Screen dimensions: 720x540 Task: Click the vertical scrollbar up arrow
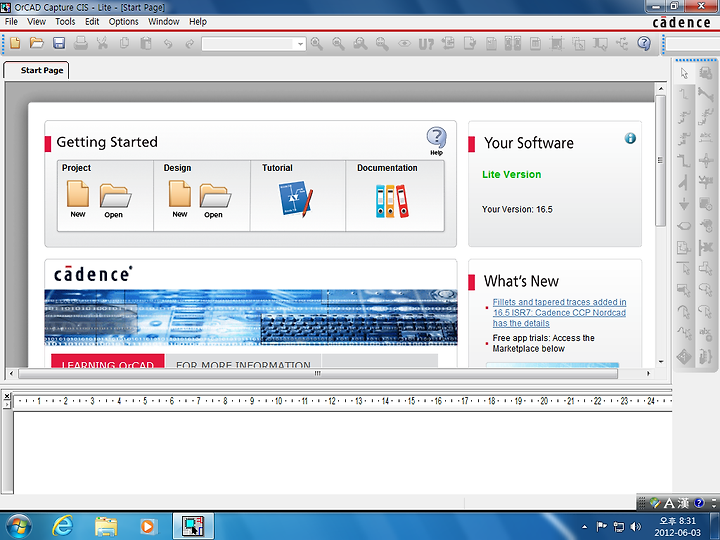pos(661,88)
